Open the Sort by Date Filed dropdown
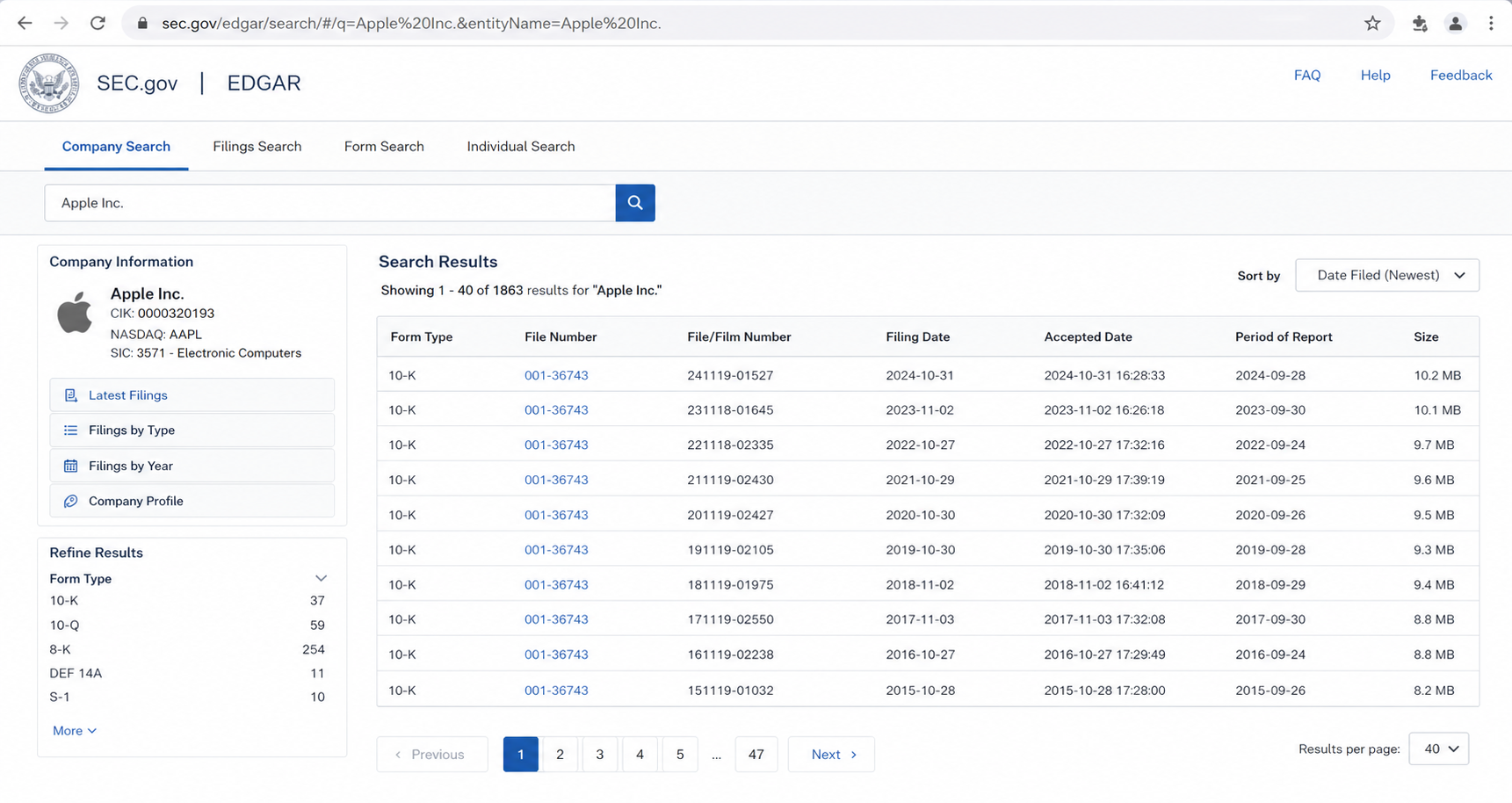The image size is (1512, 803). pos(1387,275)
